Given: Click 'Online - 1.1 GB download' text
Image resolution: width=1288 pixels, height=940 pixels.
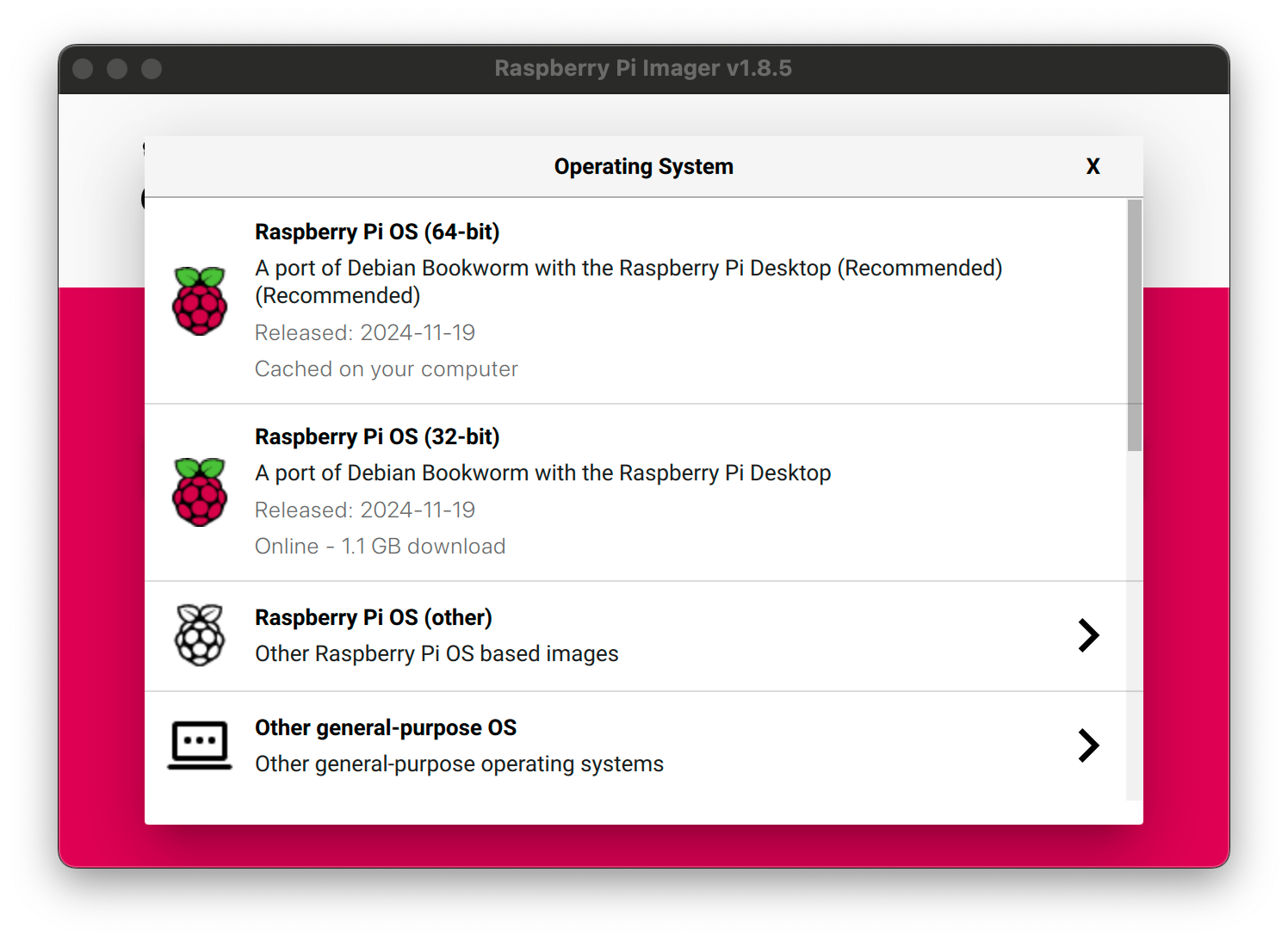Looking at the screenshot, I should pyautogui.click(x=381, y=546).
